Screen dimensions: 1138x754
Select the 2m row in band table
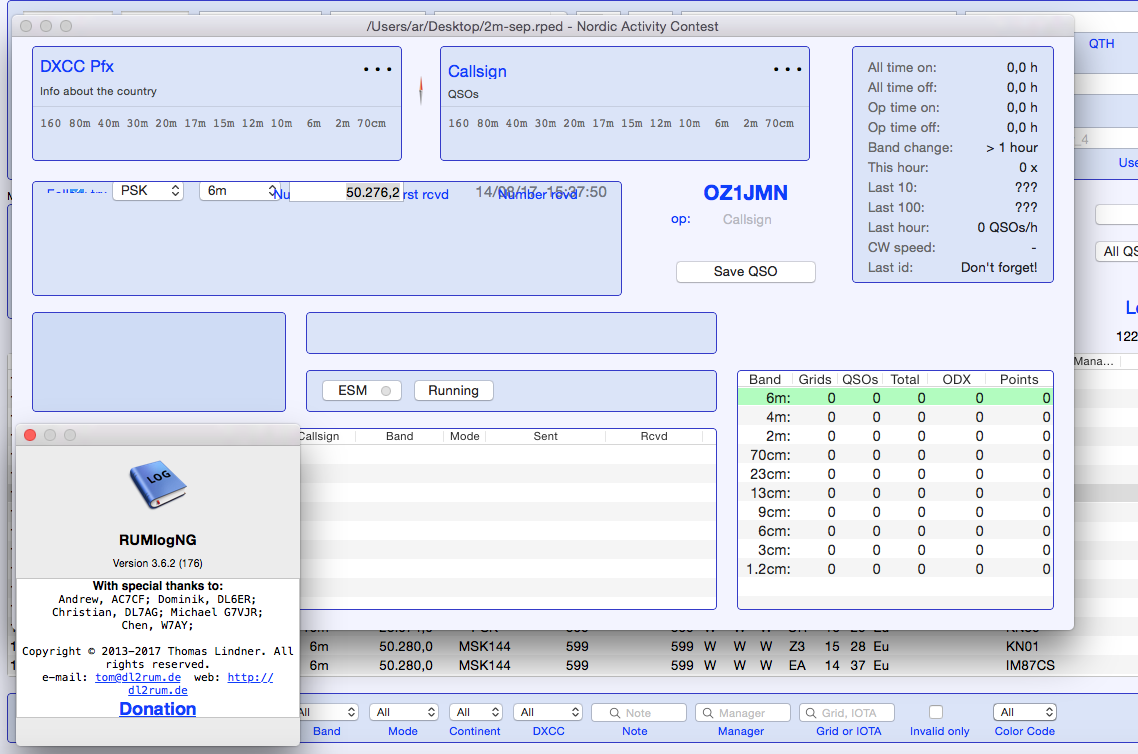[894, 436]
